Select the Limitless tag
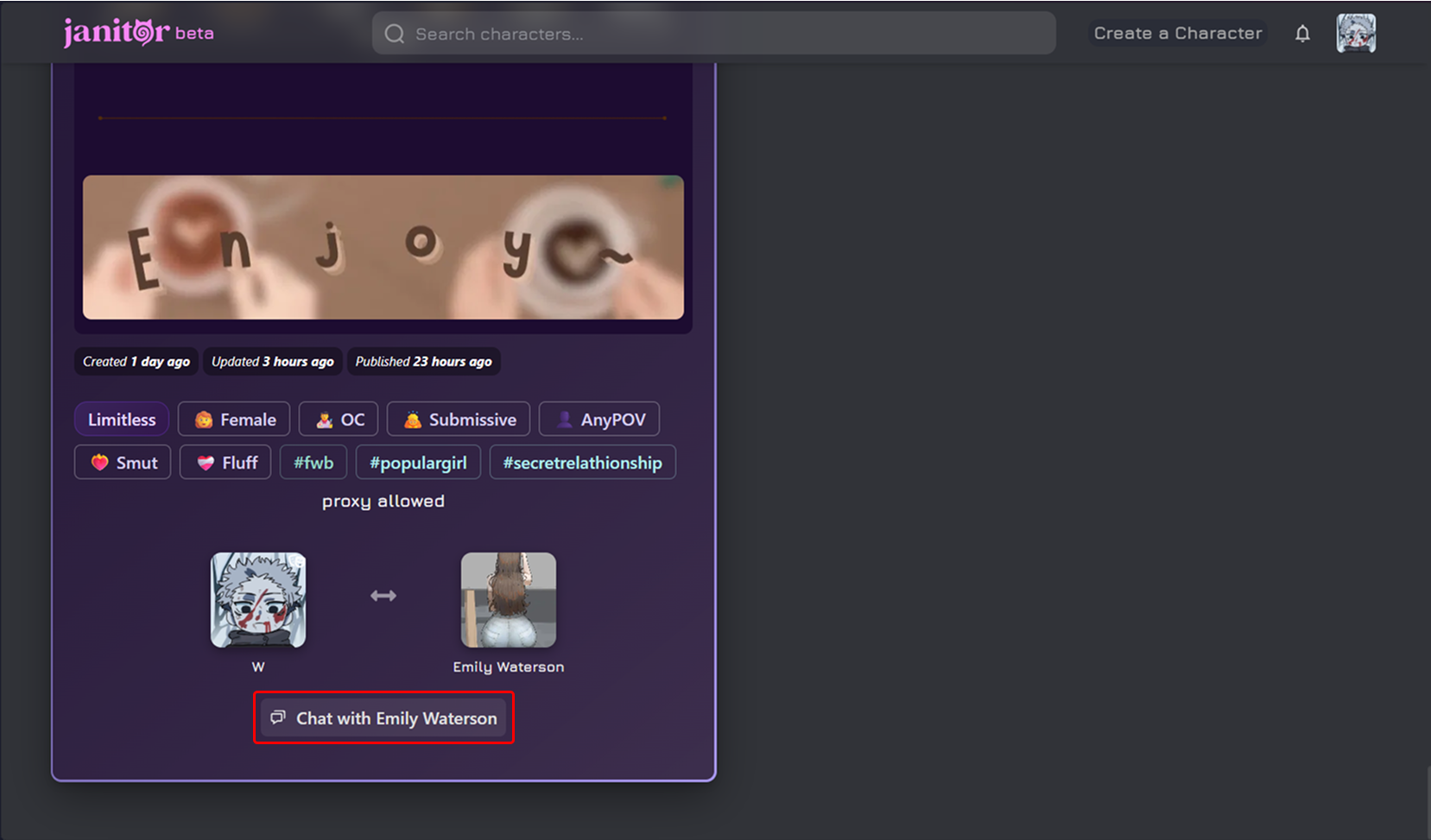 point(122,420)
